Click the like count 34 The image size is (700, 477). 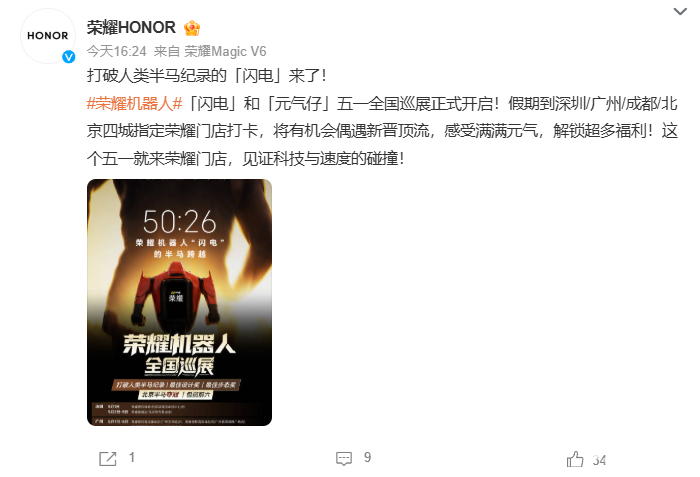tap(599, 460)
